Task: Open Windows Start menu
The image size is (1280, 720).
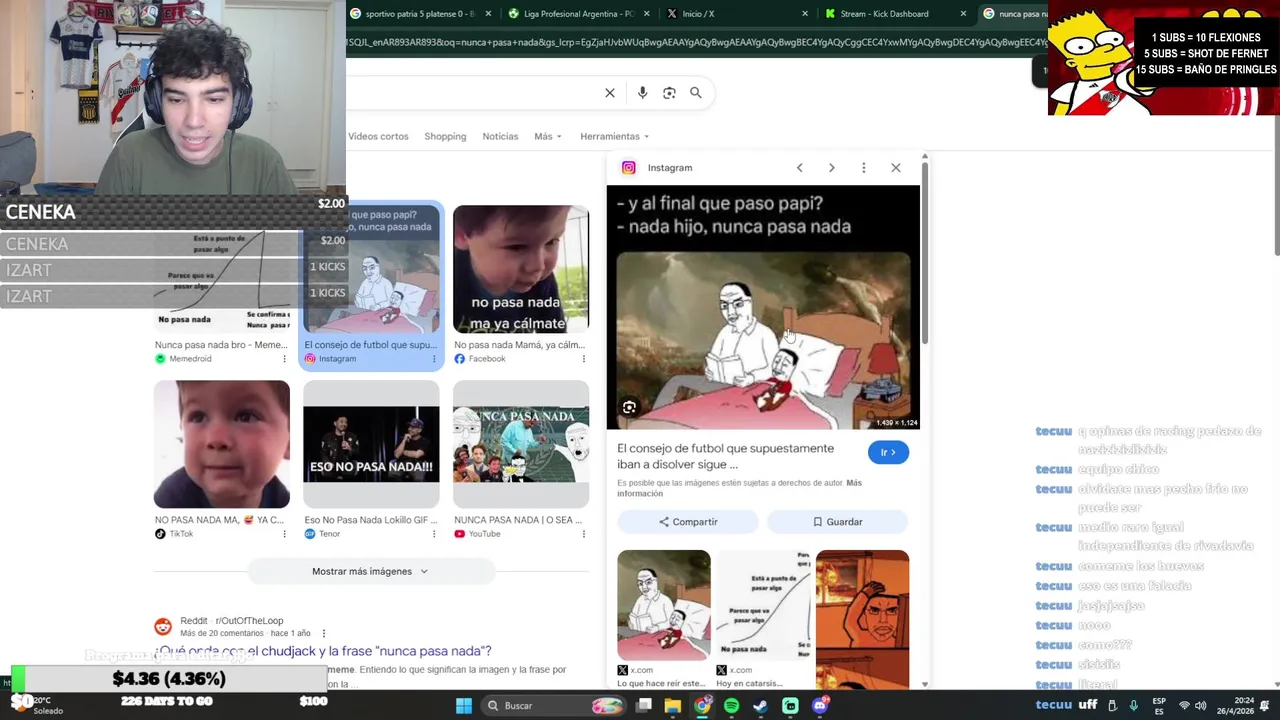Action: (x=464, y=706)
